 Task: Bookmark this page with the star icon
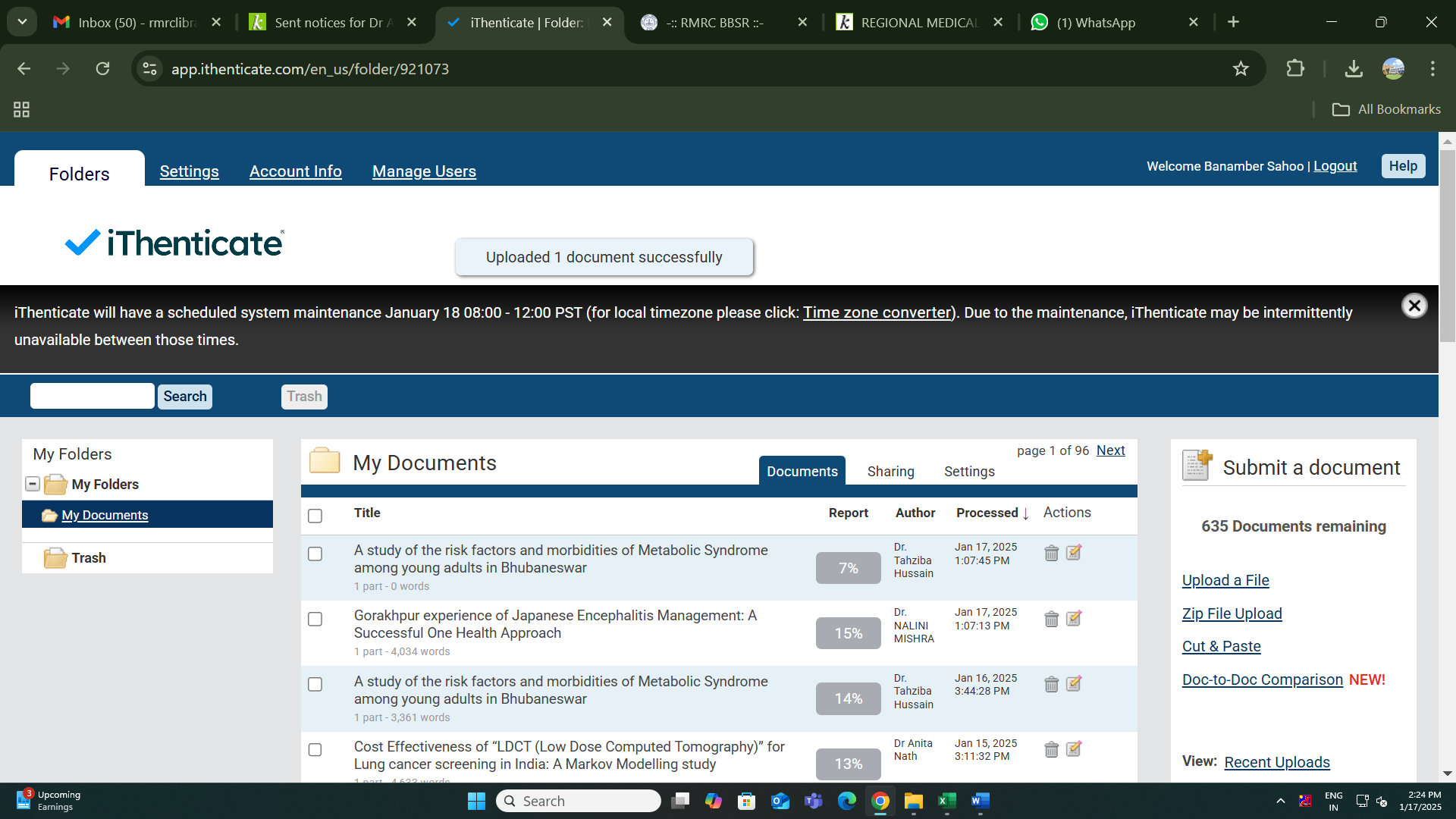1241,69
